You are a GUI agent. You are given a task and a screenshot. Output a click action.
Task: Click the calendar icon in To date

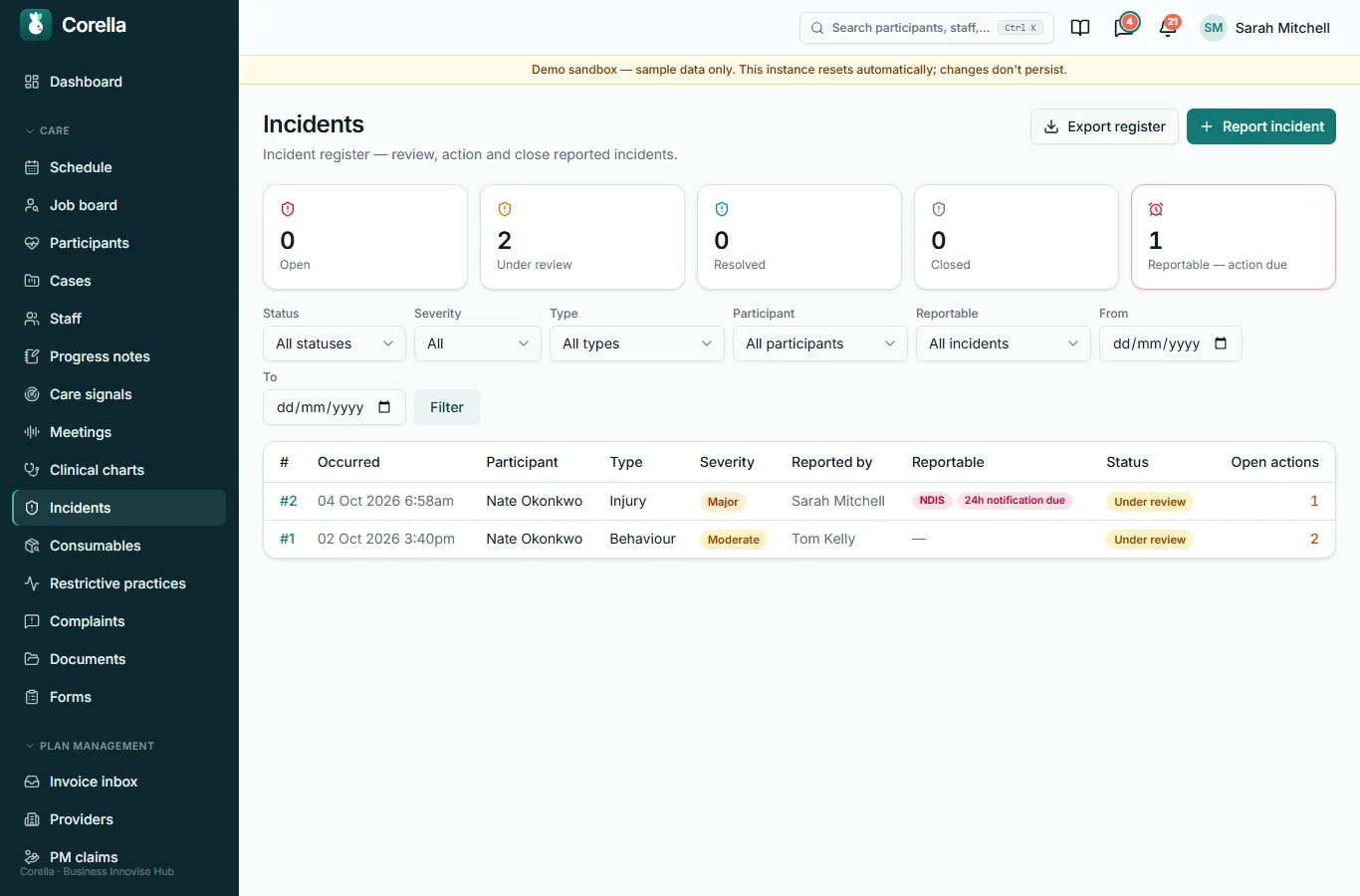[x=384, y=407]
